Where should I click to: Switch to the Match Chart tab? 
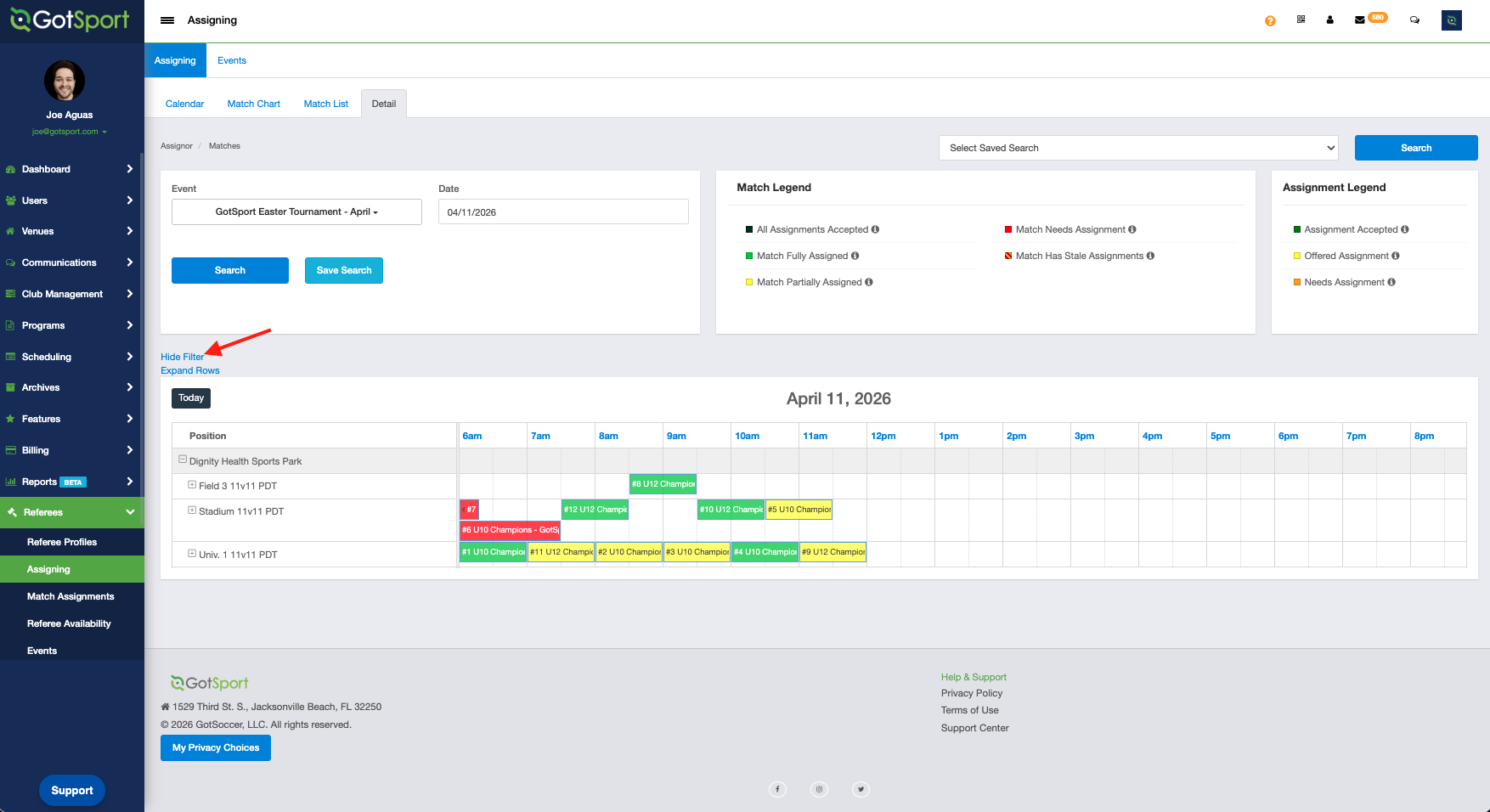tap(253, 104)
